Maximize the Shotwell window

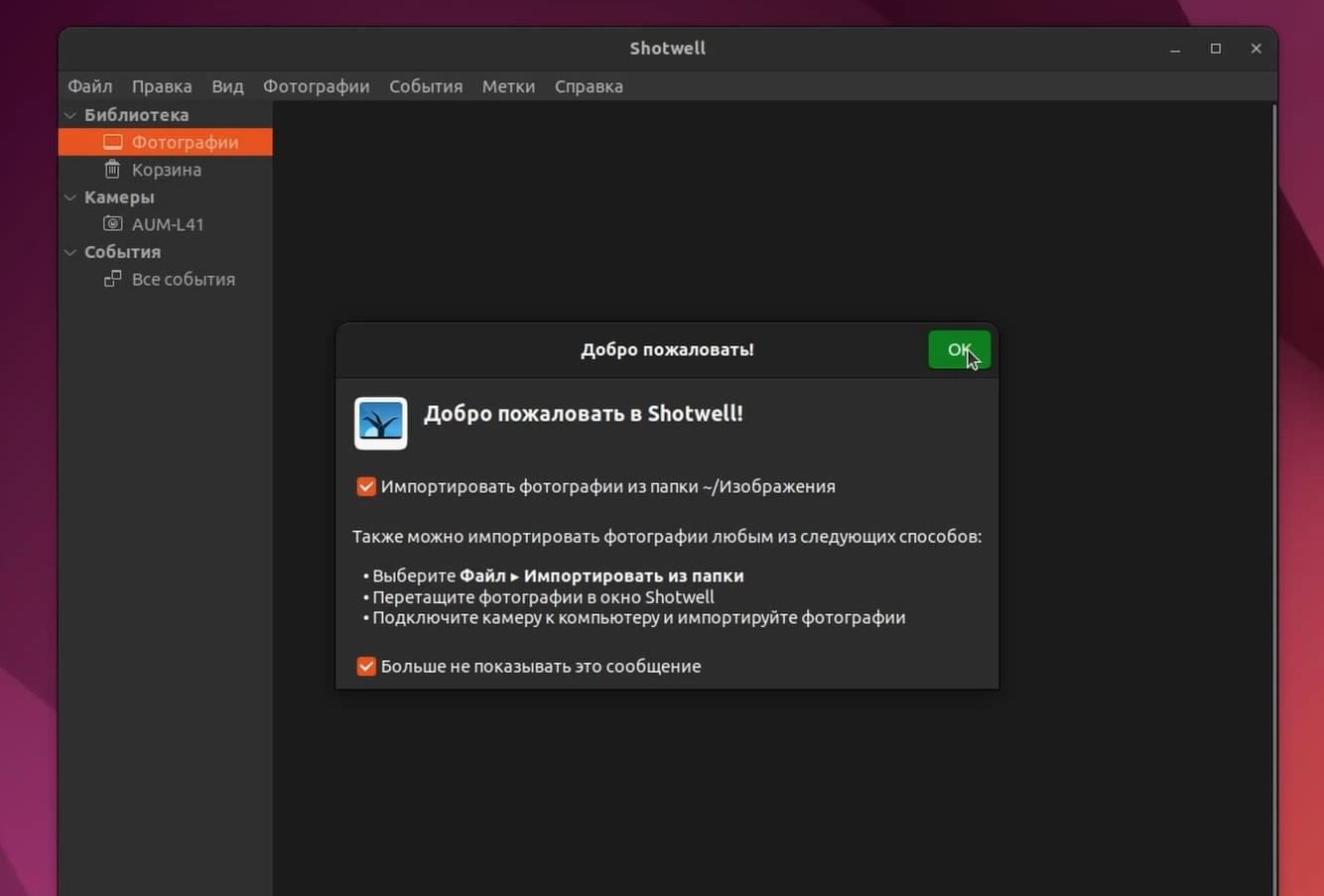[1216, 49]
